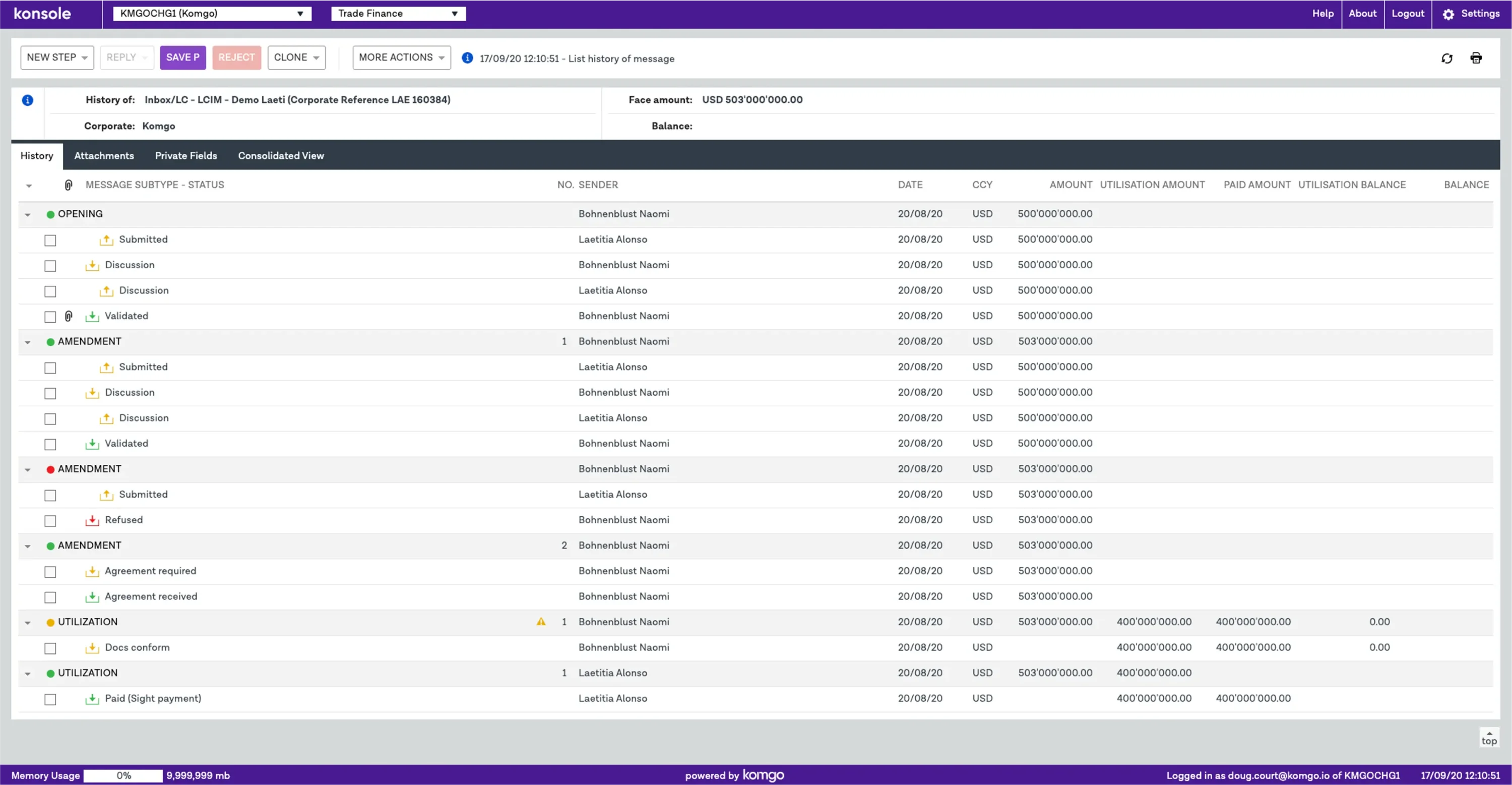Click the orange status dot on UTILIZATION row
This screenshot has height=785, width=1512.
[50, 622]
